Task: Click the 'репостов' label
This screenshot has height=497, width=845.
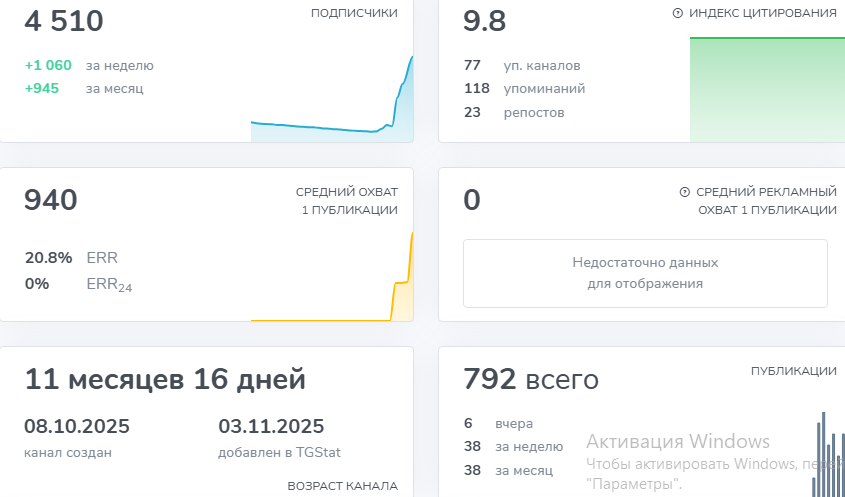Action: [x=534, y=113]
